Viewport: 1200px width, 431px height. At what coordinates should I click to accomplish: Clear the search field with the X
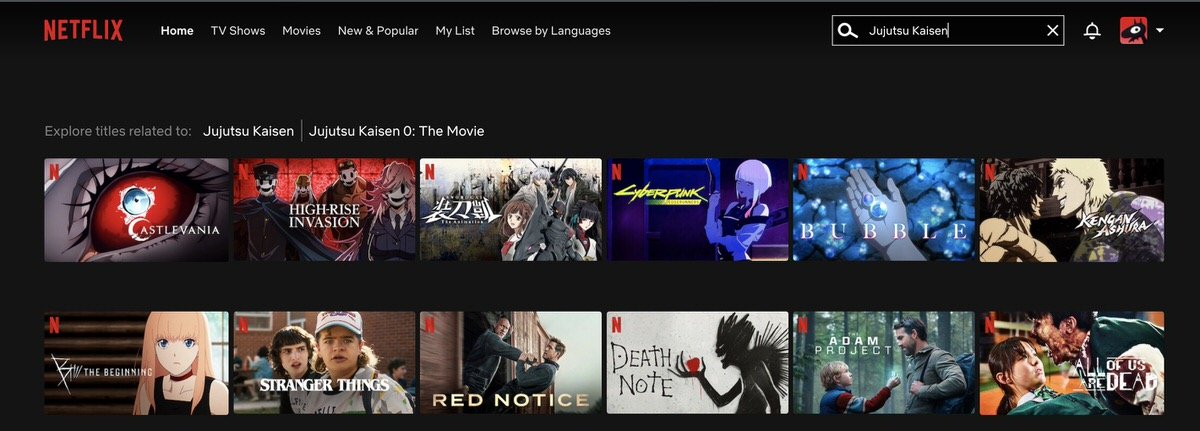point(1052,31)
